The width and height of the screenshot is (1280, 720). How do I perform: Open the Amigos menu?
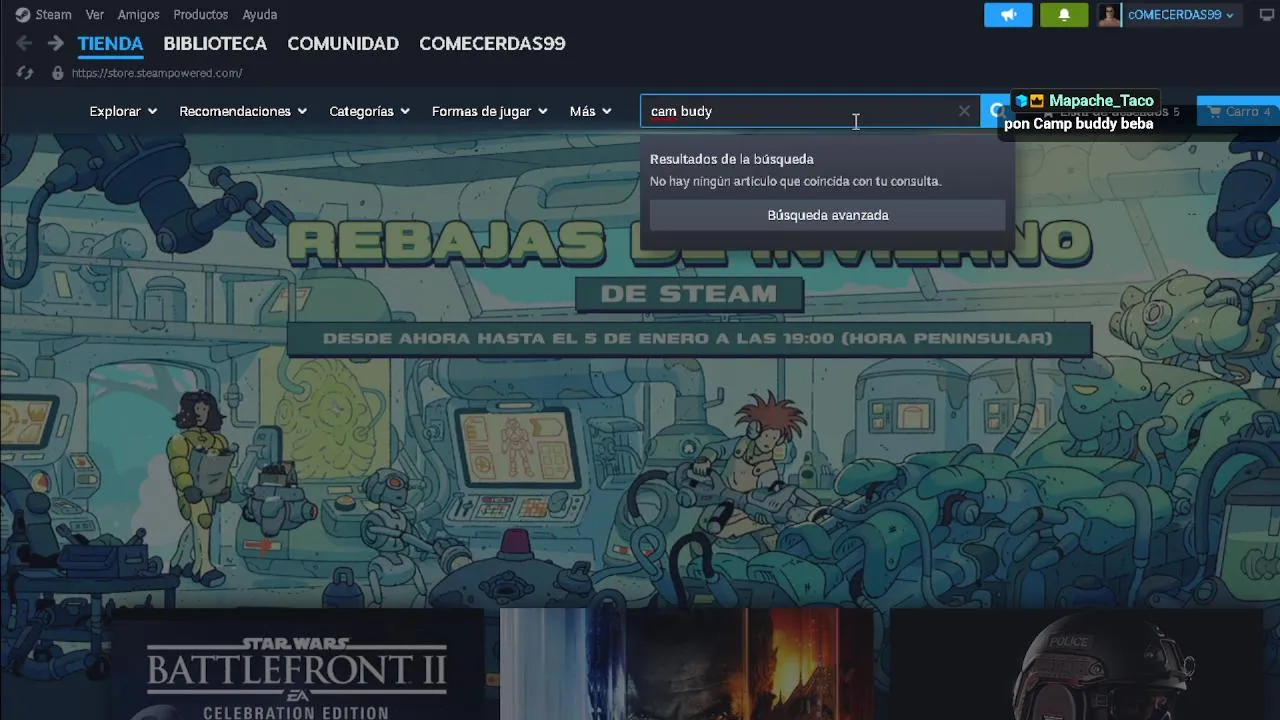coord(138,15)
